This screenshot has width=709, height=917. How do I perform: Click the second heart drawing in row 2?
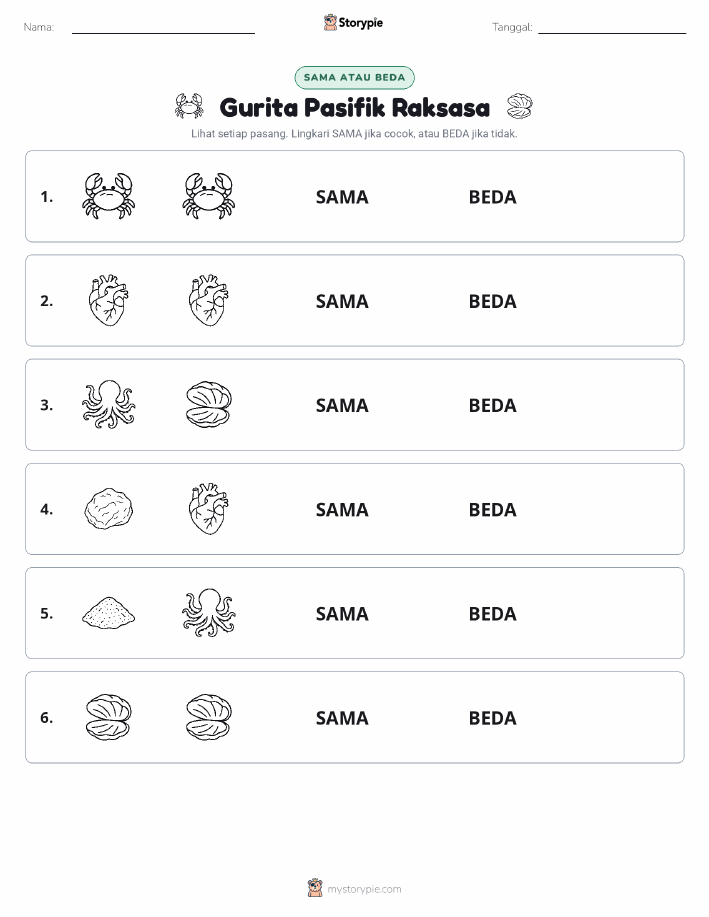209,300
